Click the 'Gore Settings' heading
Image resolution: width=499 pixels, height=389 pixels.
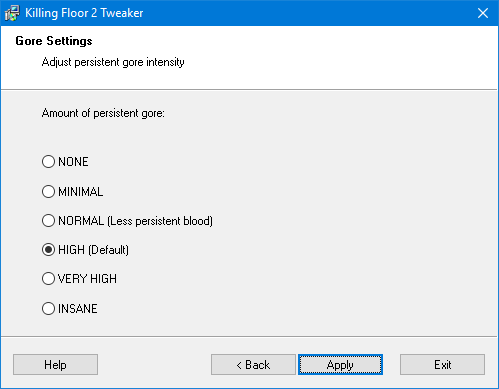(54, 41)
